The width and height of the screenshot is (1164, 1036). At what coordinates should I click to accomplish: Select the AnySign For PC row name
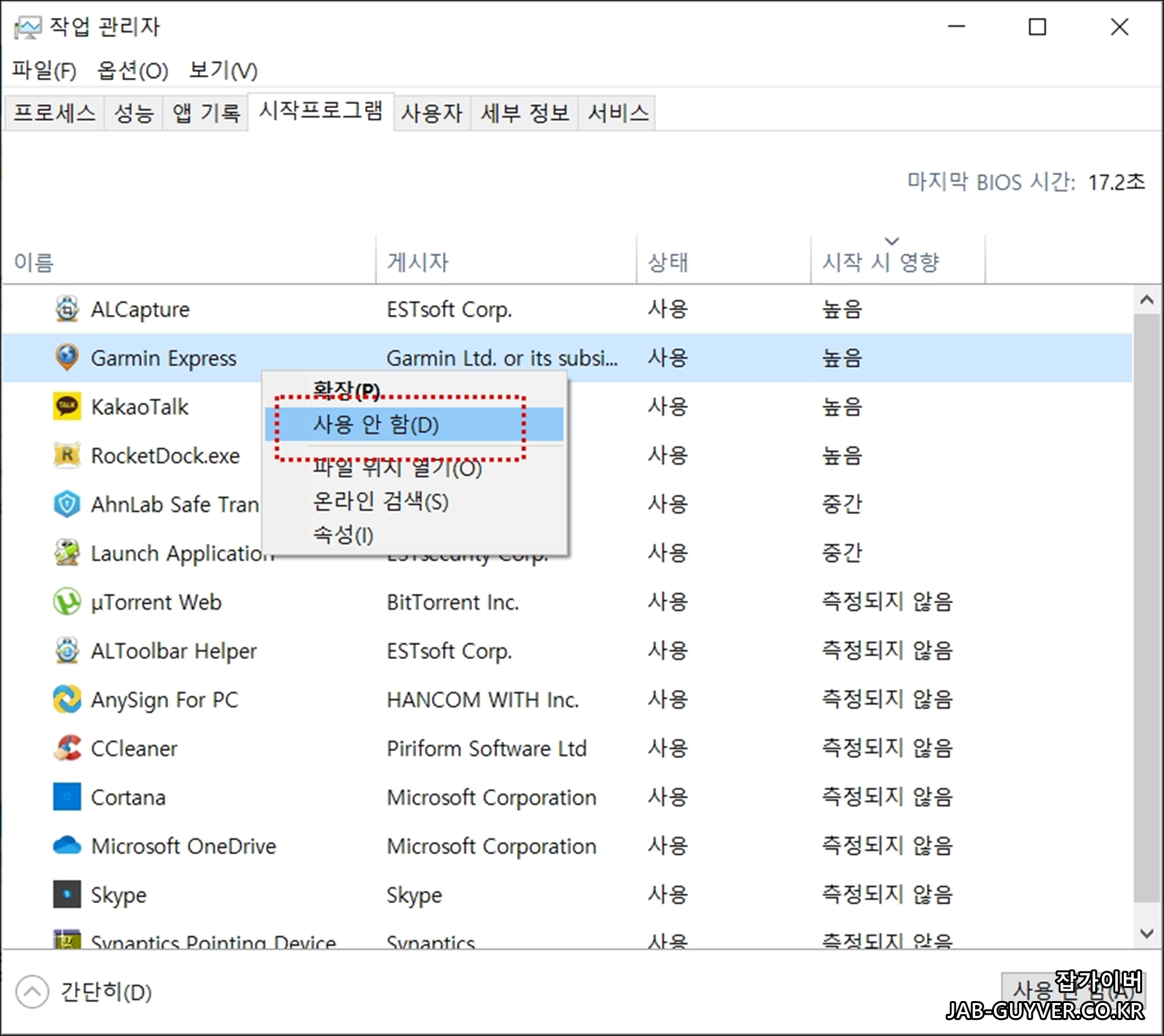(165, 700)
